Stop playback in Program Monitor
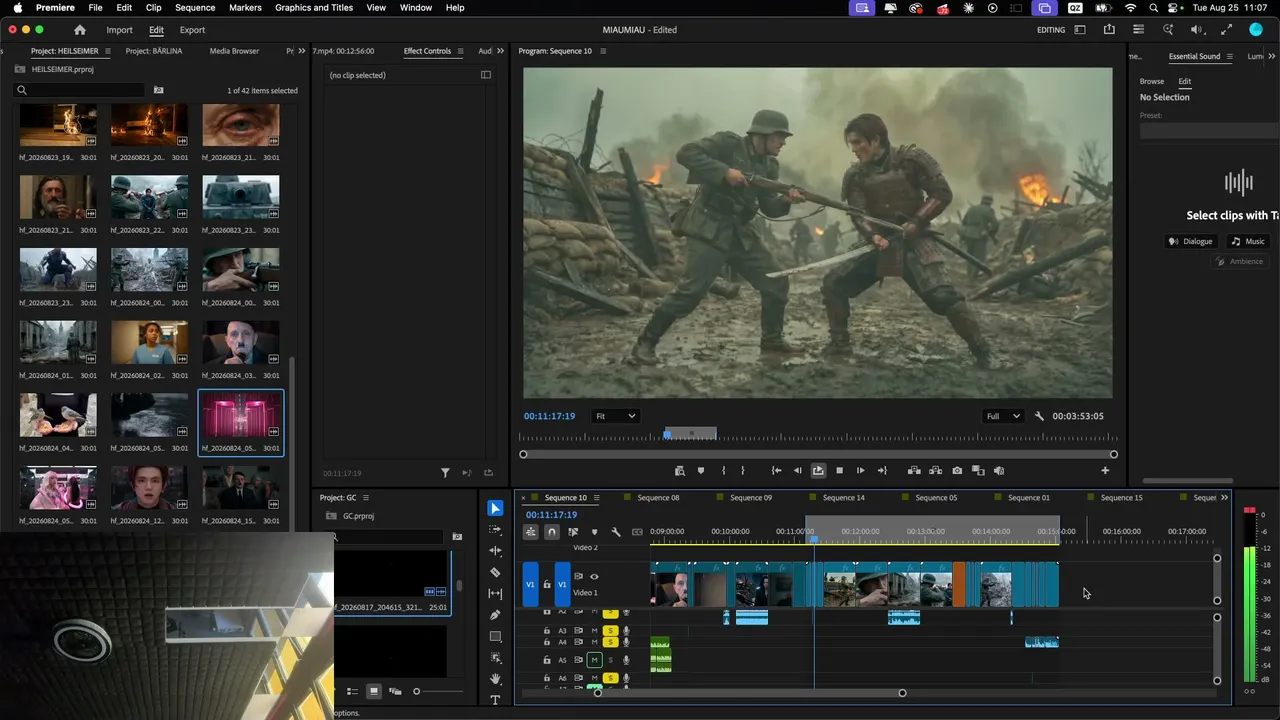 tap(839, 471)
